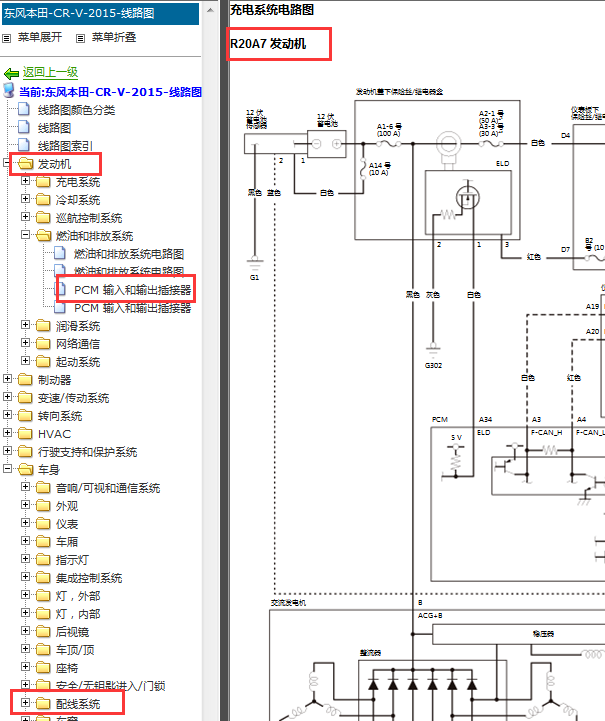Expand the 网络通信 folder
This screenshot has width=605, height=721.
pos(25,343)
